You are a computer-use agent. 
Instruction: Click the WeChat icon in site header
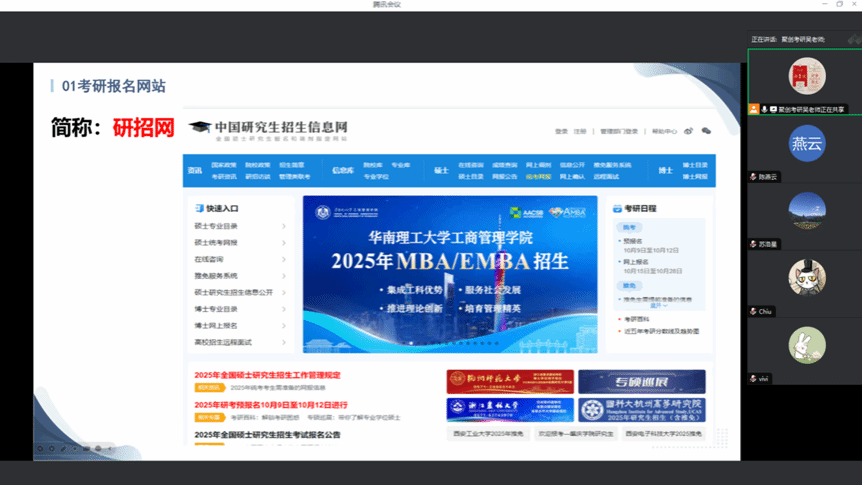(x=706, y=131)
